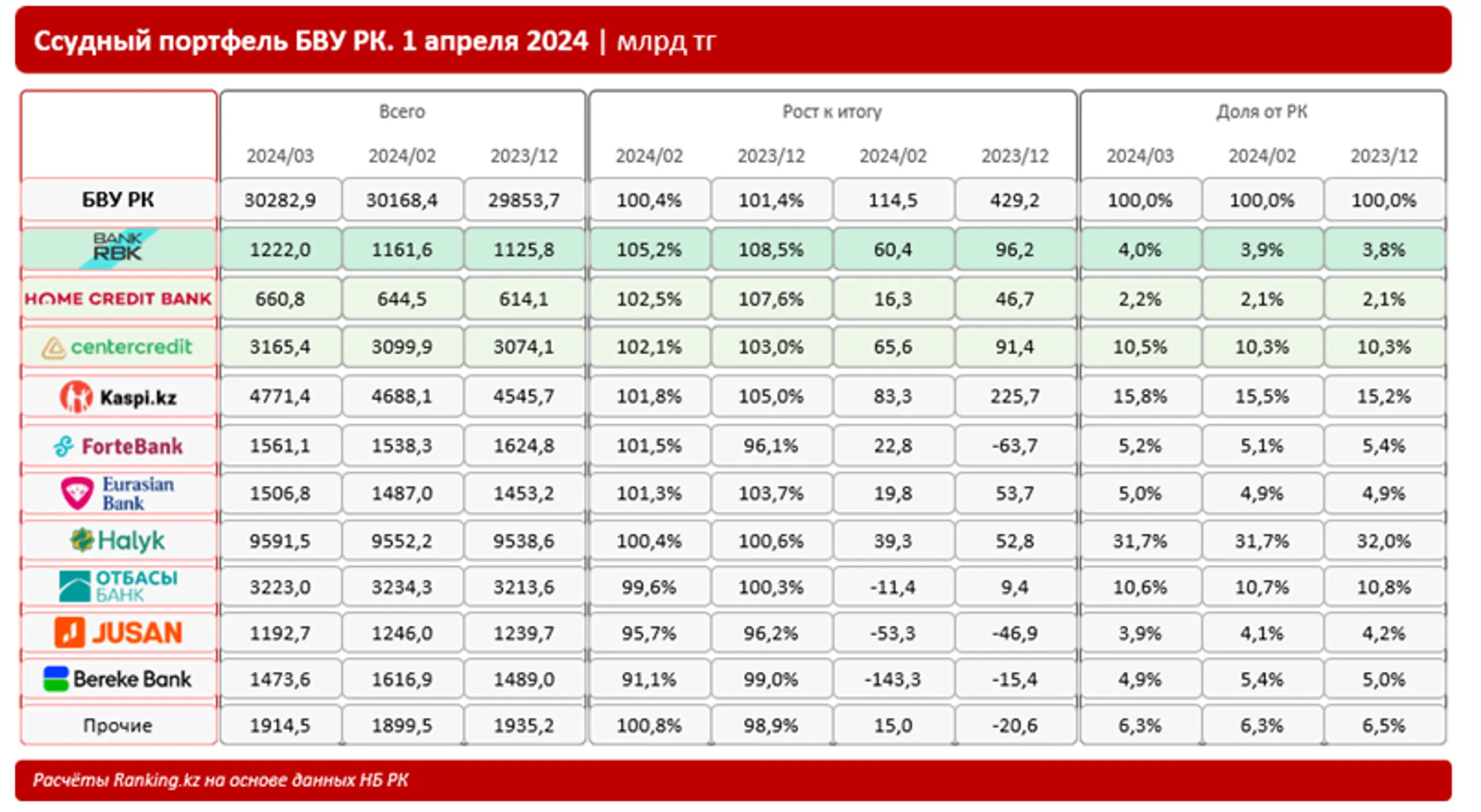Select Eurasian Bank's value 1506,8

click(280, 493)
